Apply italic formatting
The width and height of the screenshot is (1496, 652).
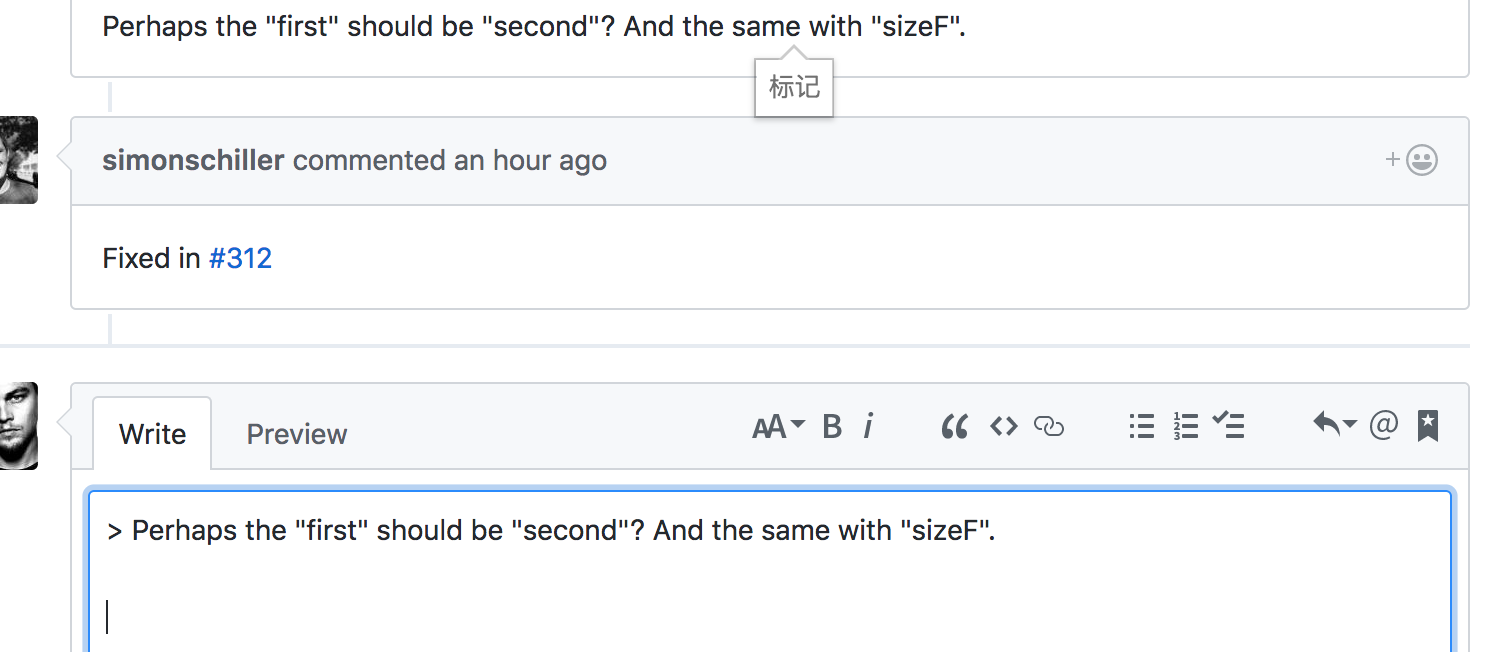point(867,427)
